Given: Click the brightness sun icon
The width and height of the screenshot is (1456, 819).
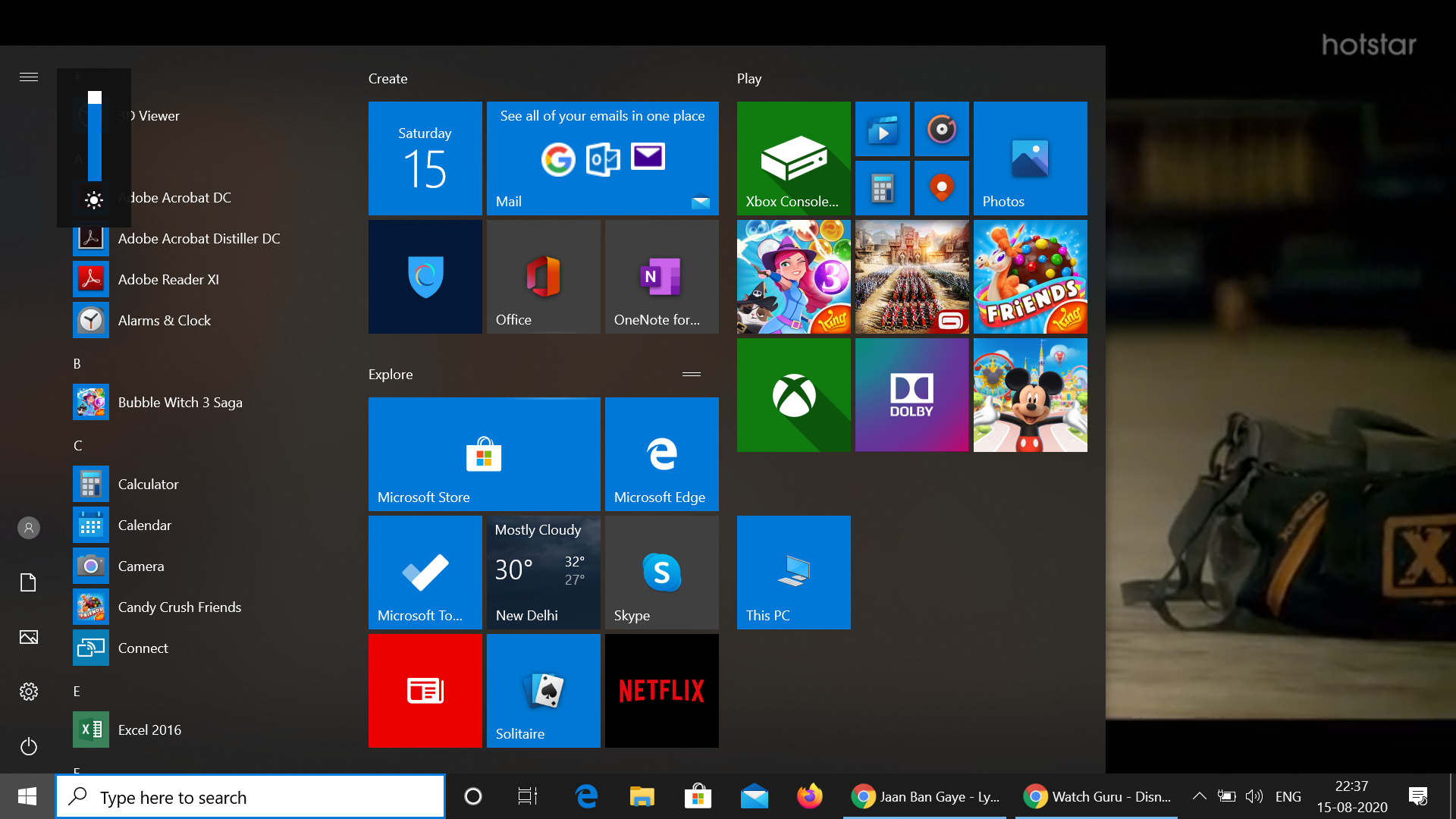Looking at the screenshot, I should click(x=94, y=200).
